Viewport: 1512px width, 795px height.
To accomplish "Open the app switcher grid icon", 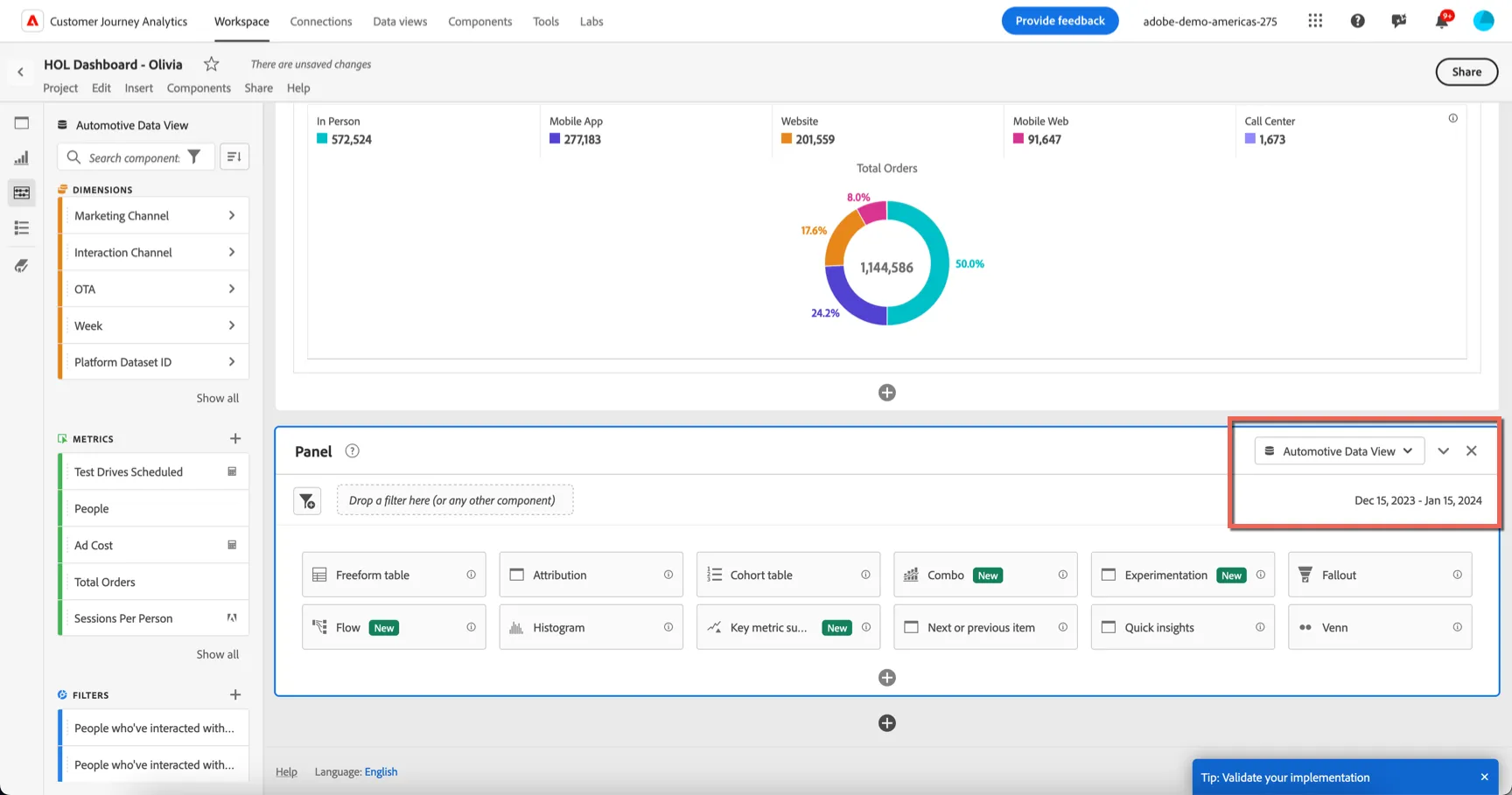I will coord(1315,21).
